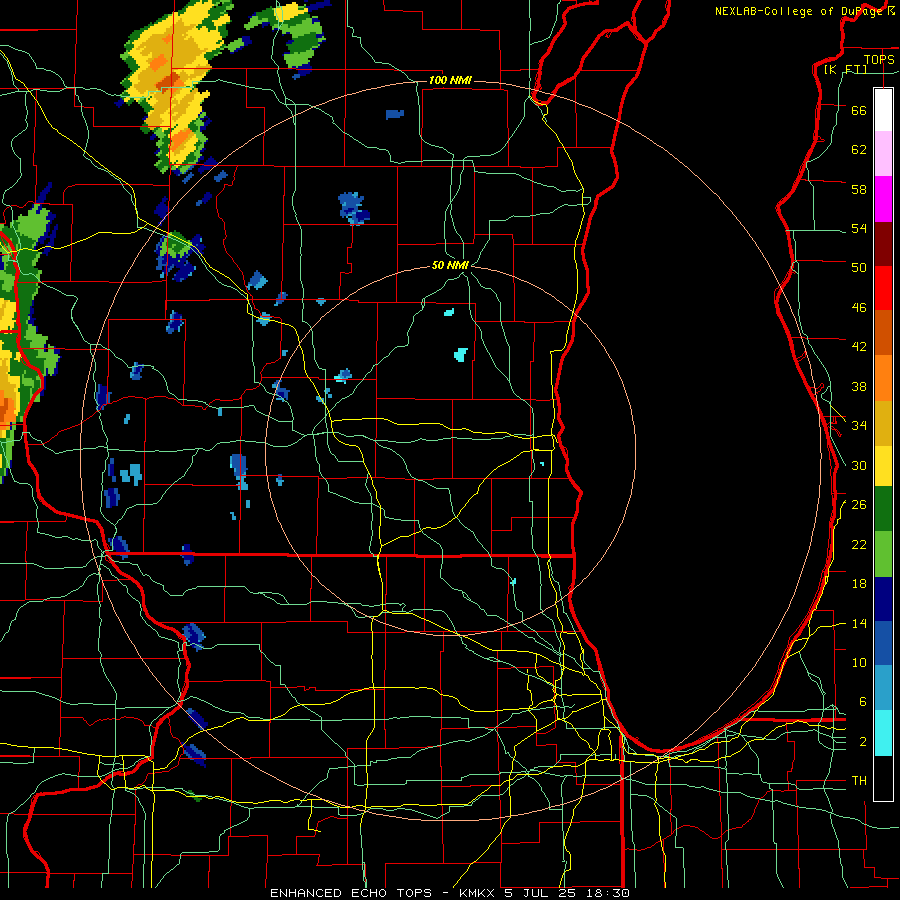The height and width of the screenshot is (900, 900).
Task: Click the '46' legend value
Action: [859, 308]
